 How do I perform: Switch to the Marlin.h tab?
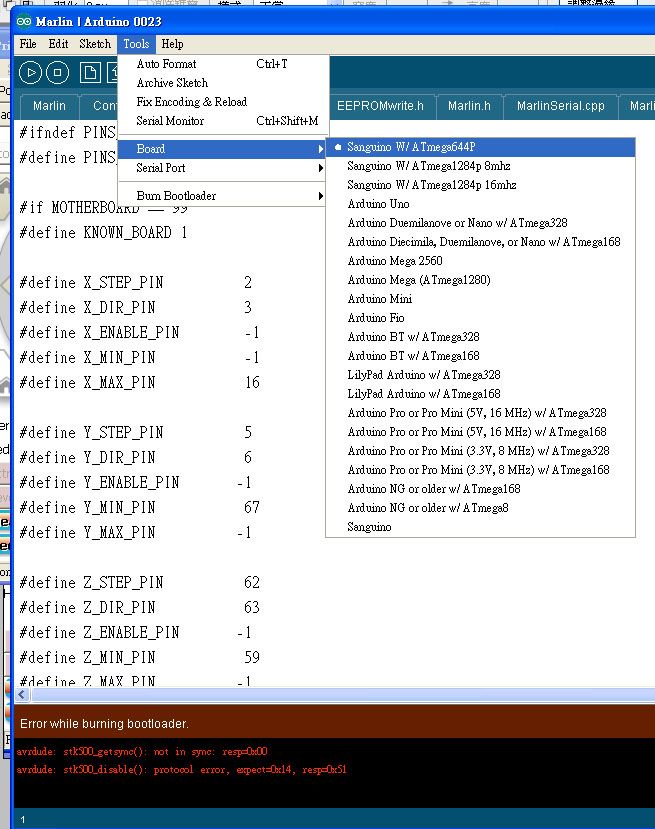(x=469, y=106)
